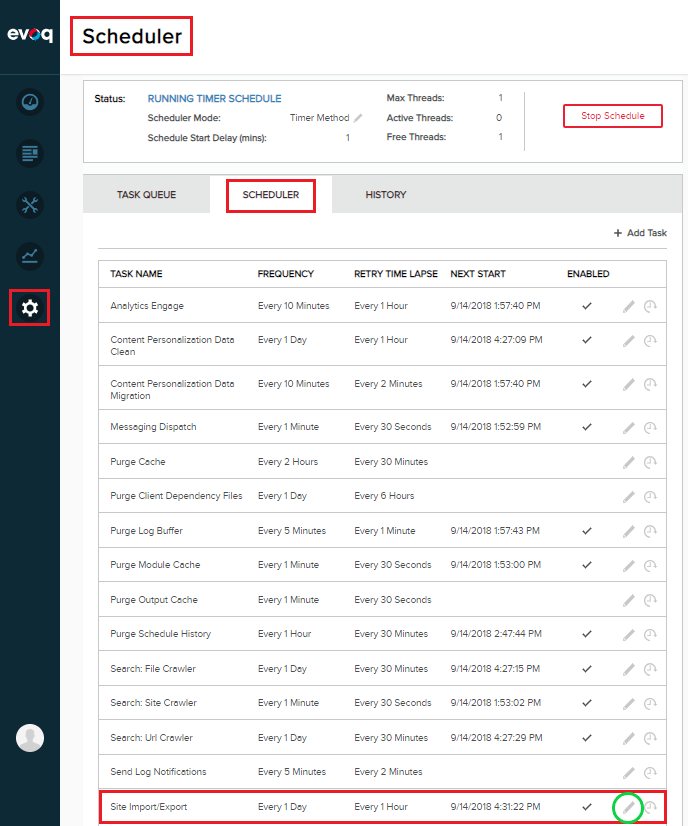Edit the Site Import/Export task
Viewport: 688px width, 826px height.
[x=628, y=806]
